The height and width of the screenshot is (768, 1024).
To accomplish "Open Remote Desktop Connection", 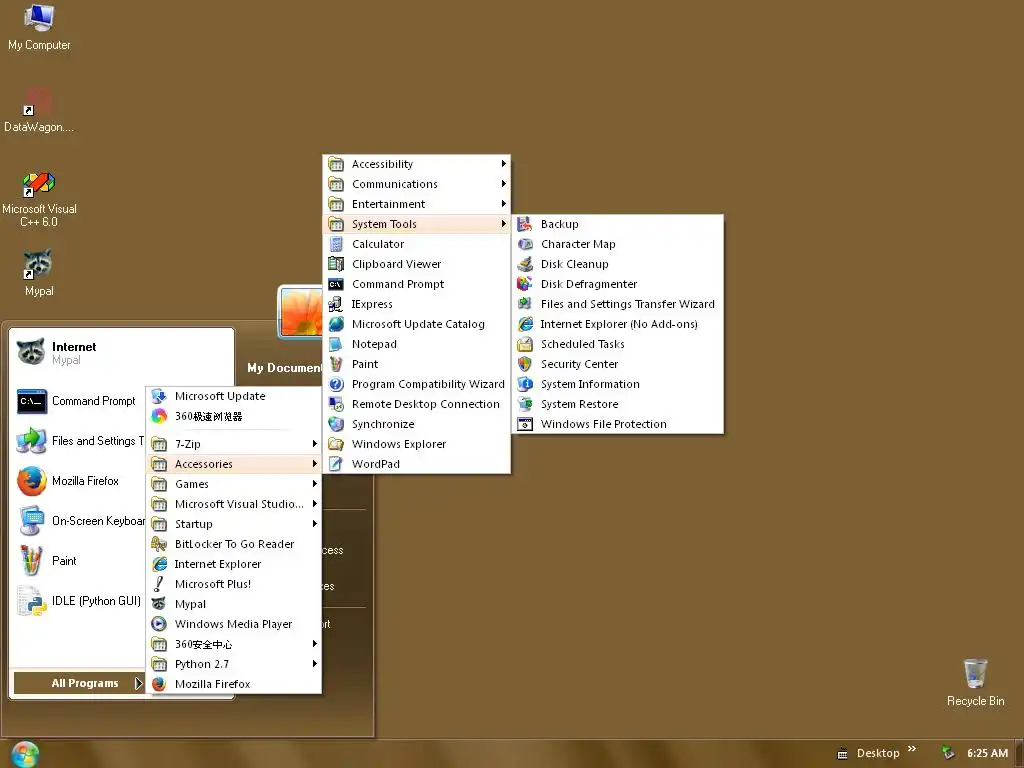I will click(x=417, y=404).
